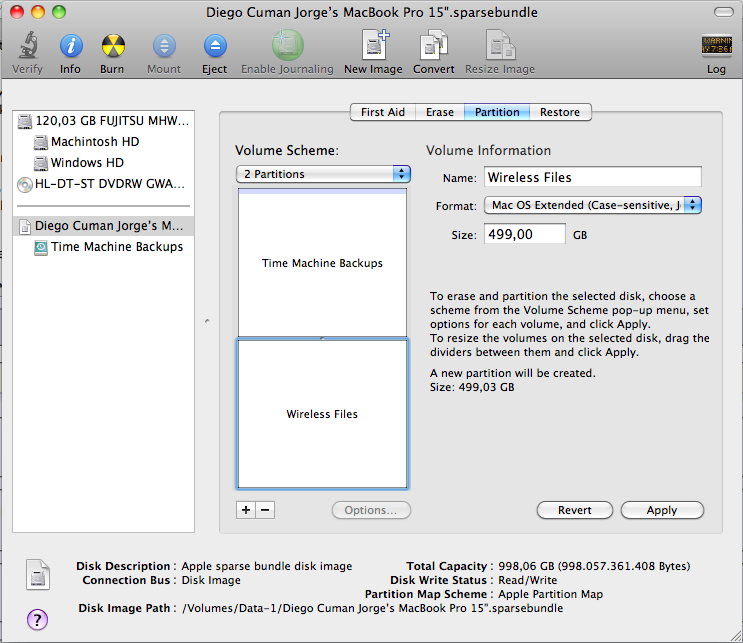743x643 pixels.
Task: Create a New Image from toolbar
Action: [x=374, y=45]
